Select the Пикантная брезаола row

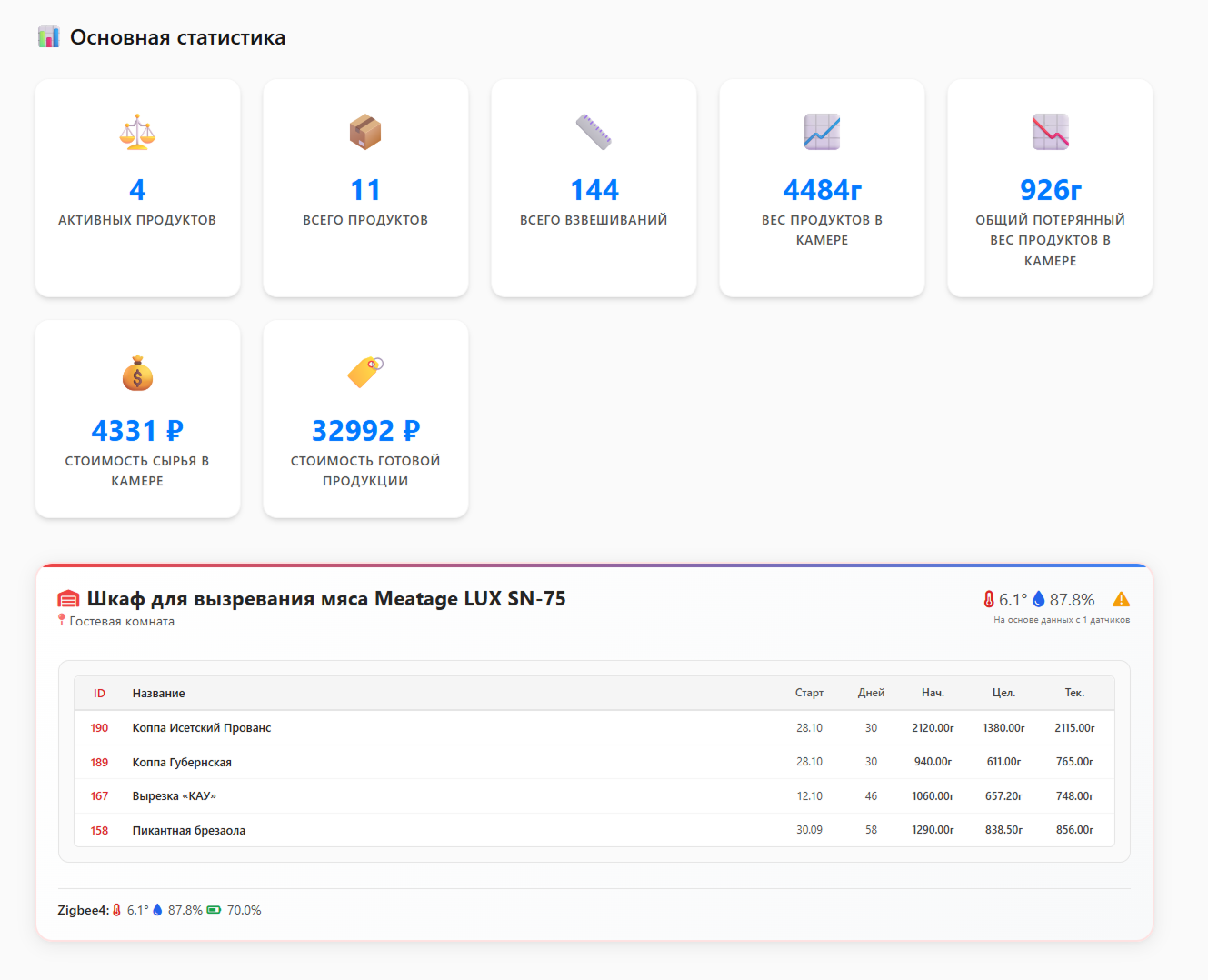(189, 831)
